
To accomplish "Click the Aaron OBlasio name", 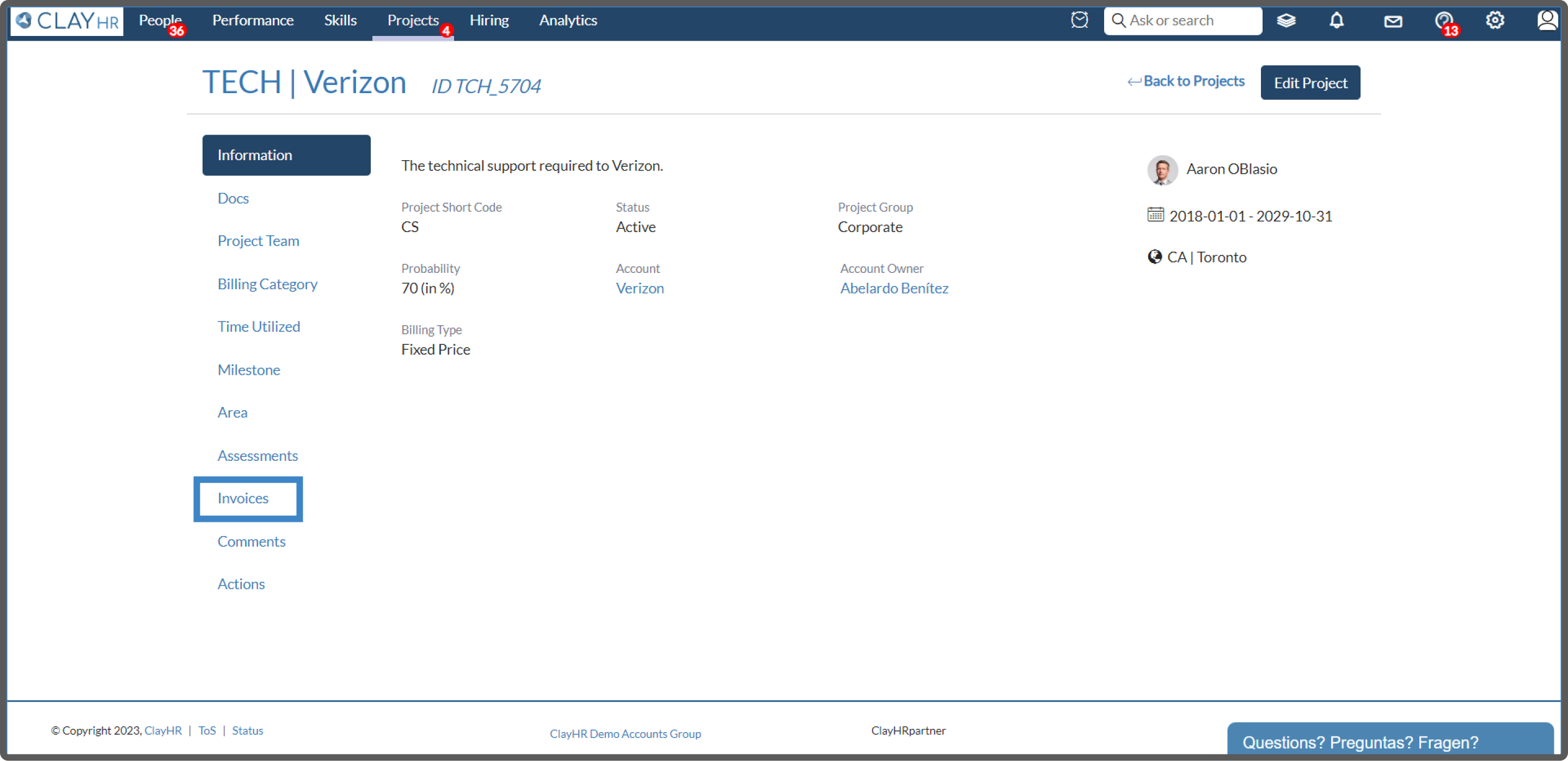I will [1232, 169].
